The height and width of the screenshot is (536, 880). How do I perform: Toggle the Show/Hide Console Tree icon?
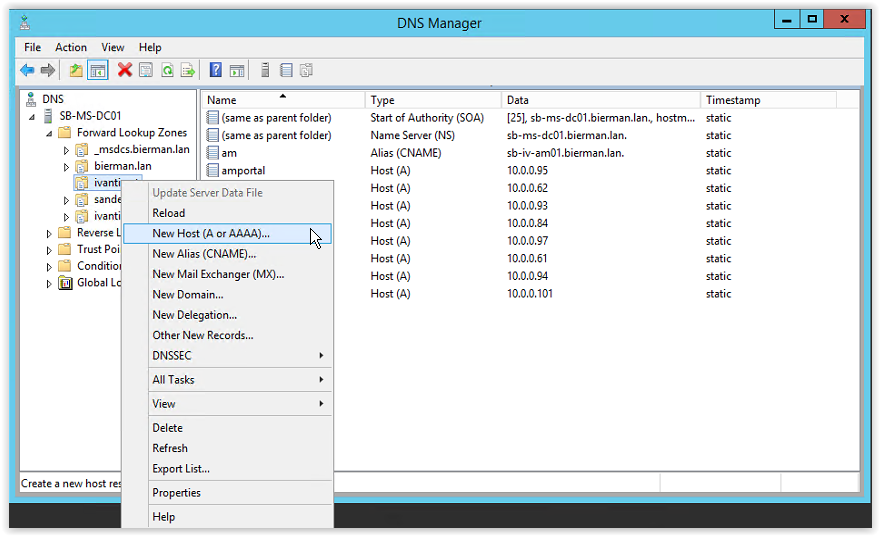[98, 70]
